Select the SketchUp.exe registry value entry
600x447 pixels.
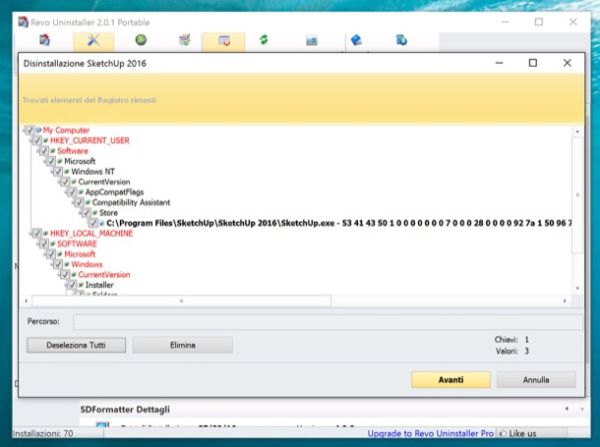[339, 223]
